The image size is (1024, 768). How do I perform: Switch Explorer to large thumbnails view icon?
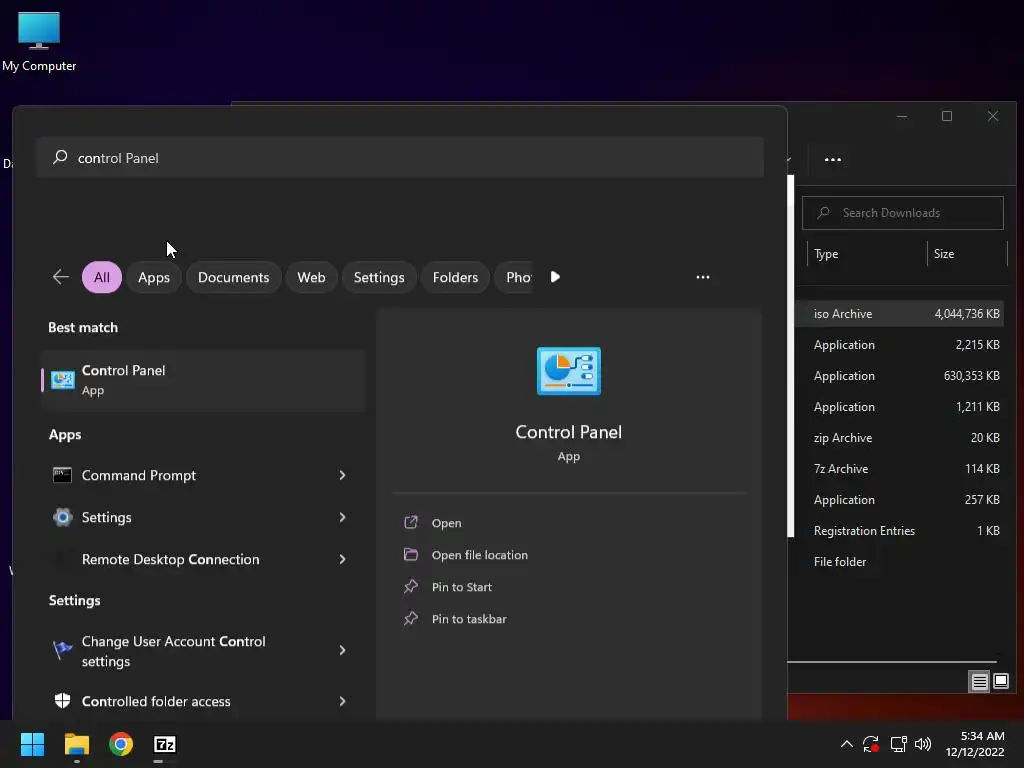(x=1000, y=682)
